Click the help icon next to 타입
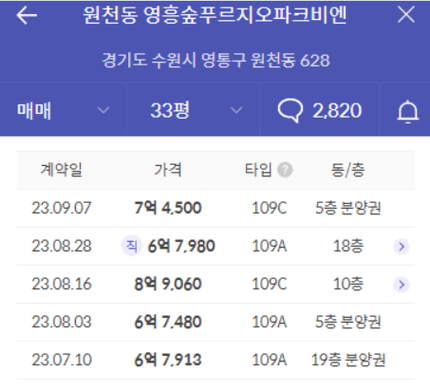The image size is (430, 390). [x=285, y=170]
